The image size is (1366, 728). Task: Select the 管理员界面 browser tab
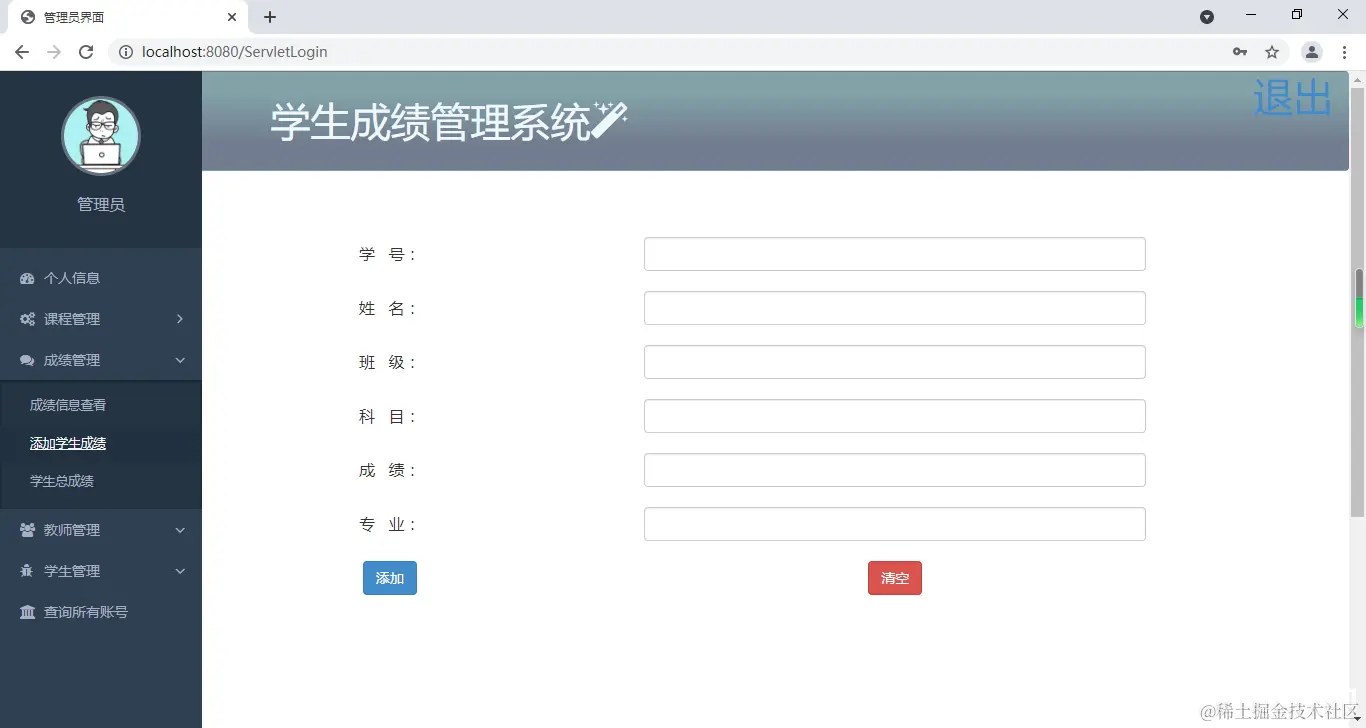coord(130,17)
